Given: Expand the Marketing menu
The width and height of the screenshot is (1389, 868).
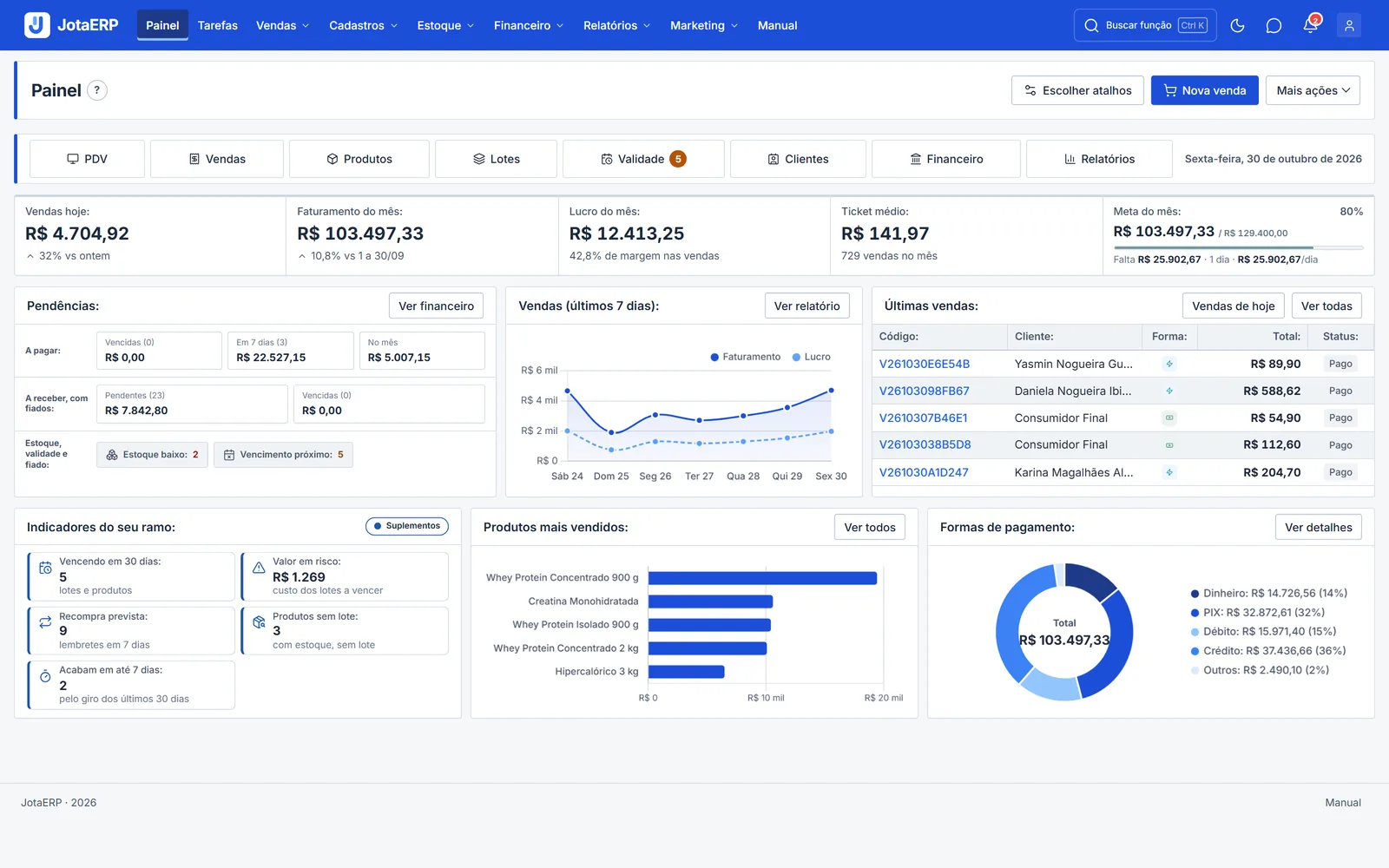Looking at the screenshot, I should 704,26.
